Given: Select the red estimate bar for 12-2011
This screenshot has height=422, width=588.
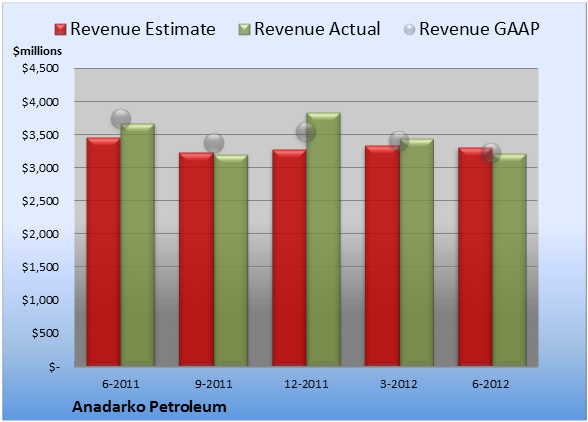Looking at the screenshot, I should [290, 258].
